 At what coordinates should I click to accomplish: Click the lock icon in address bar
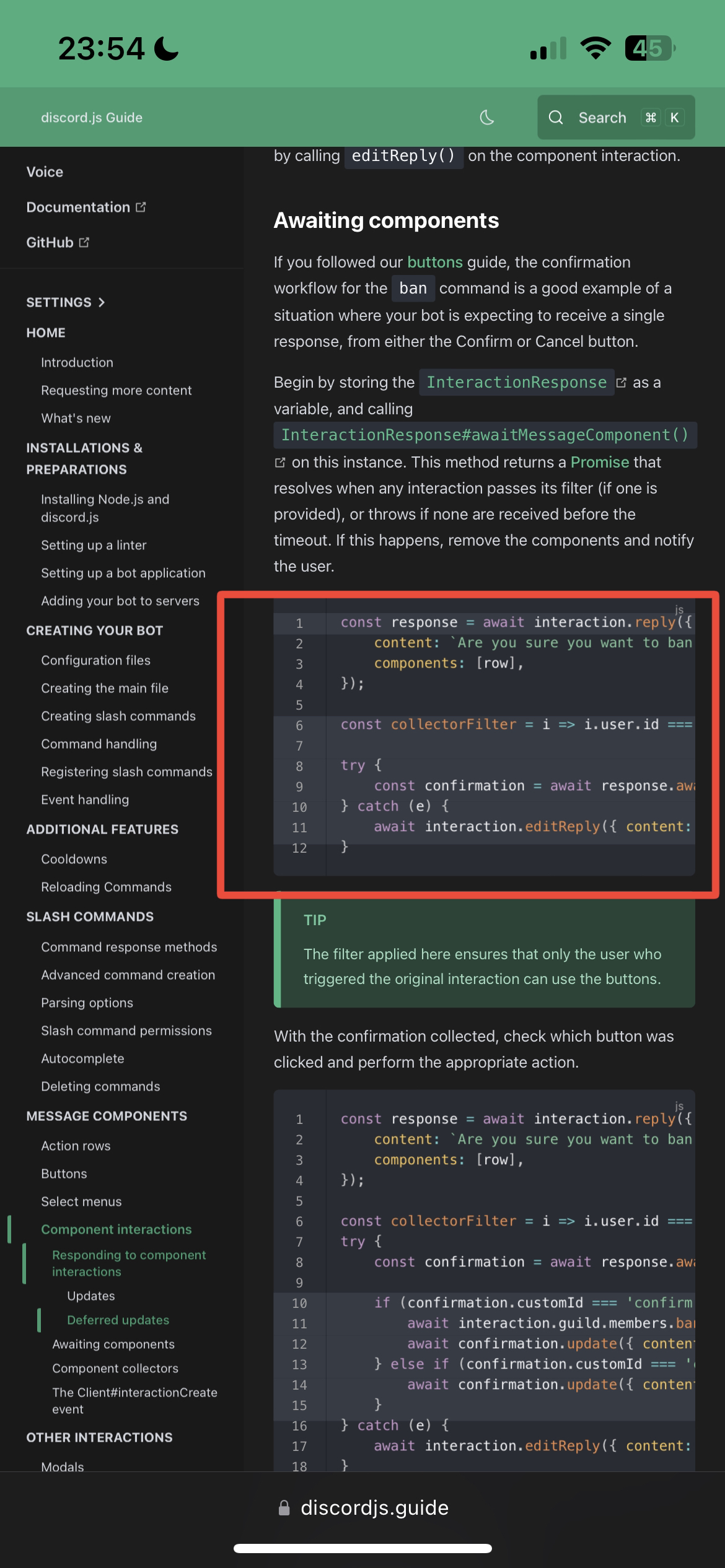tap(284, 1508)
